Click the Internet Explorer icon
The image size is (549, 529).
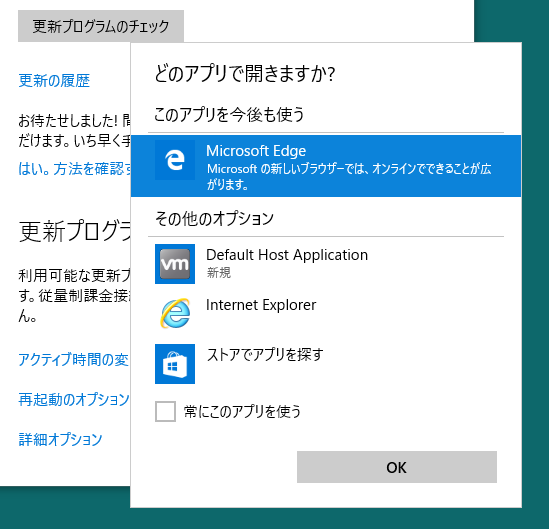175,313
